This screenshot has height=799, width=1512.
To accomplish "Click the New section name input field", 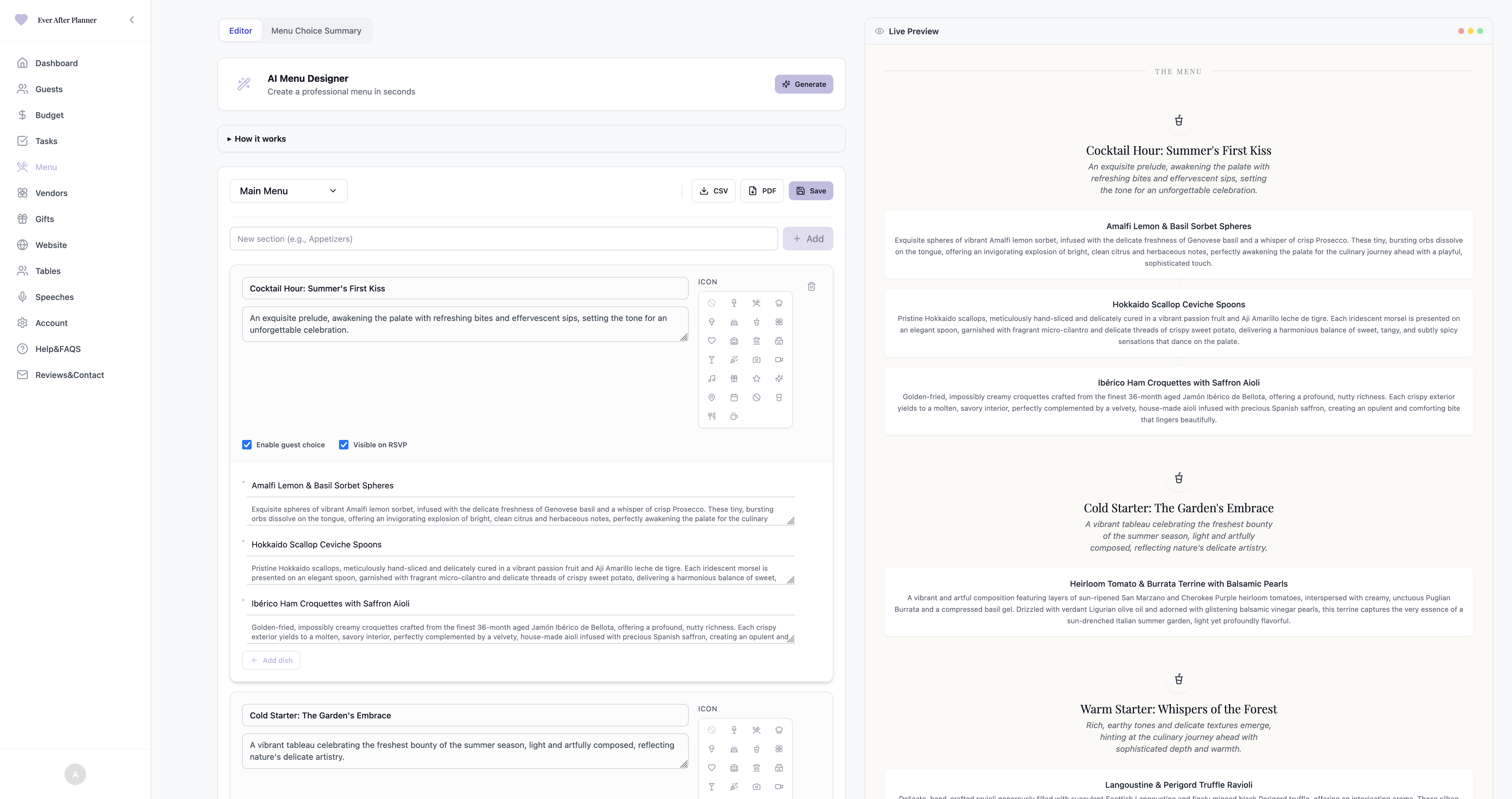I will click(x=504, y=239).
